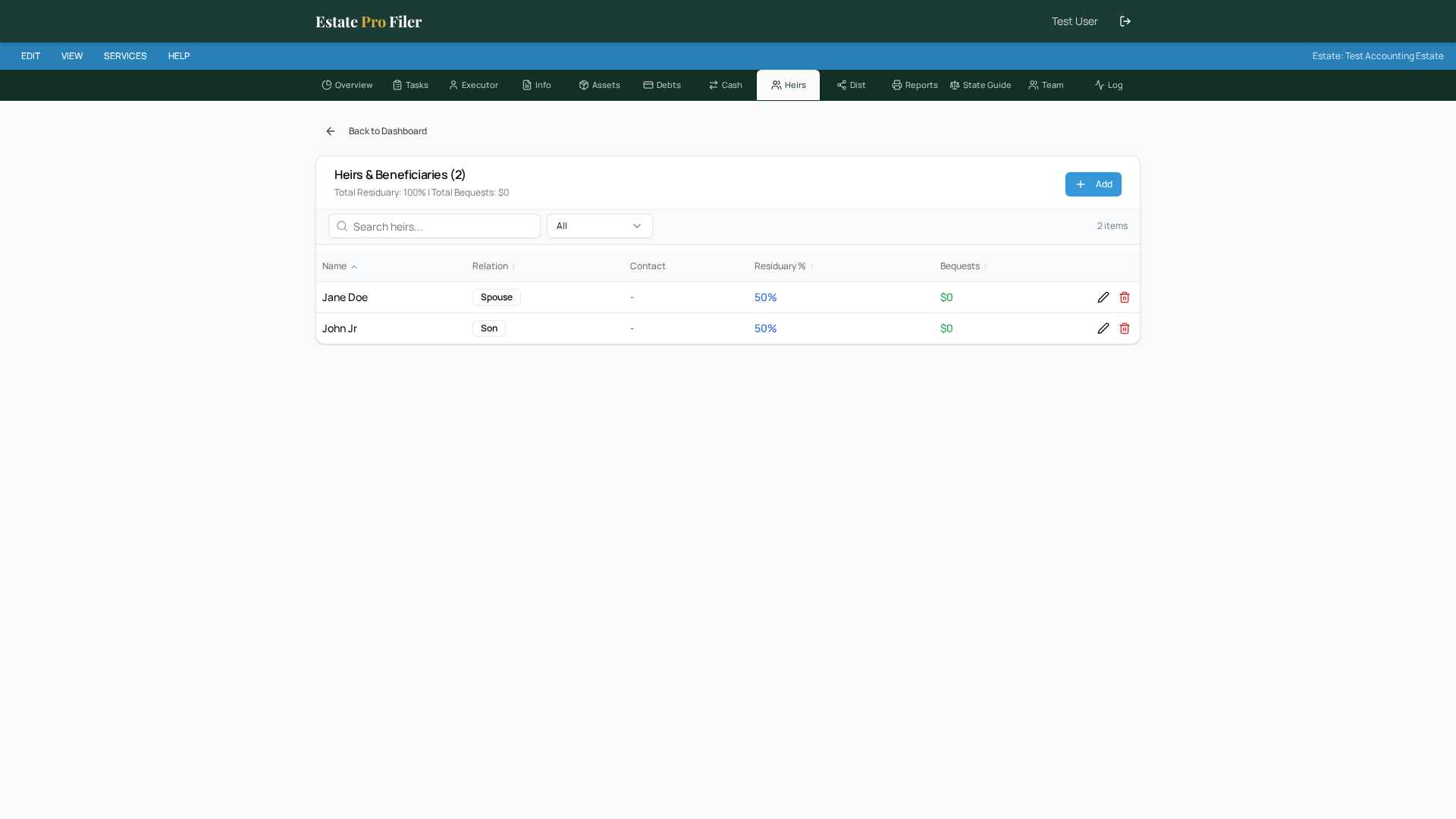This screenshot has height=819, width=1456.
Task: Open the Cash tab
Action: point(725,85)
